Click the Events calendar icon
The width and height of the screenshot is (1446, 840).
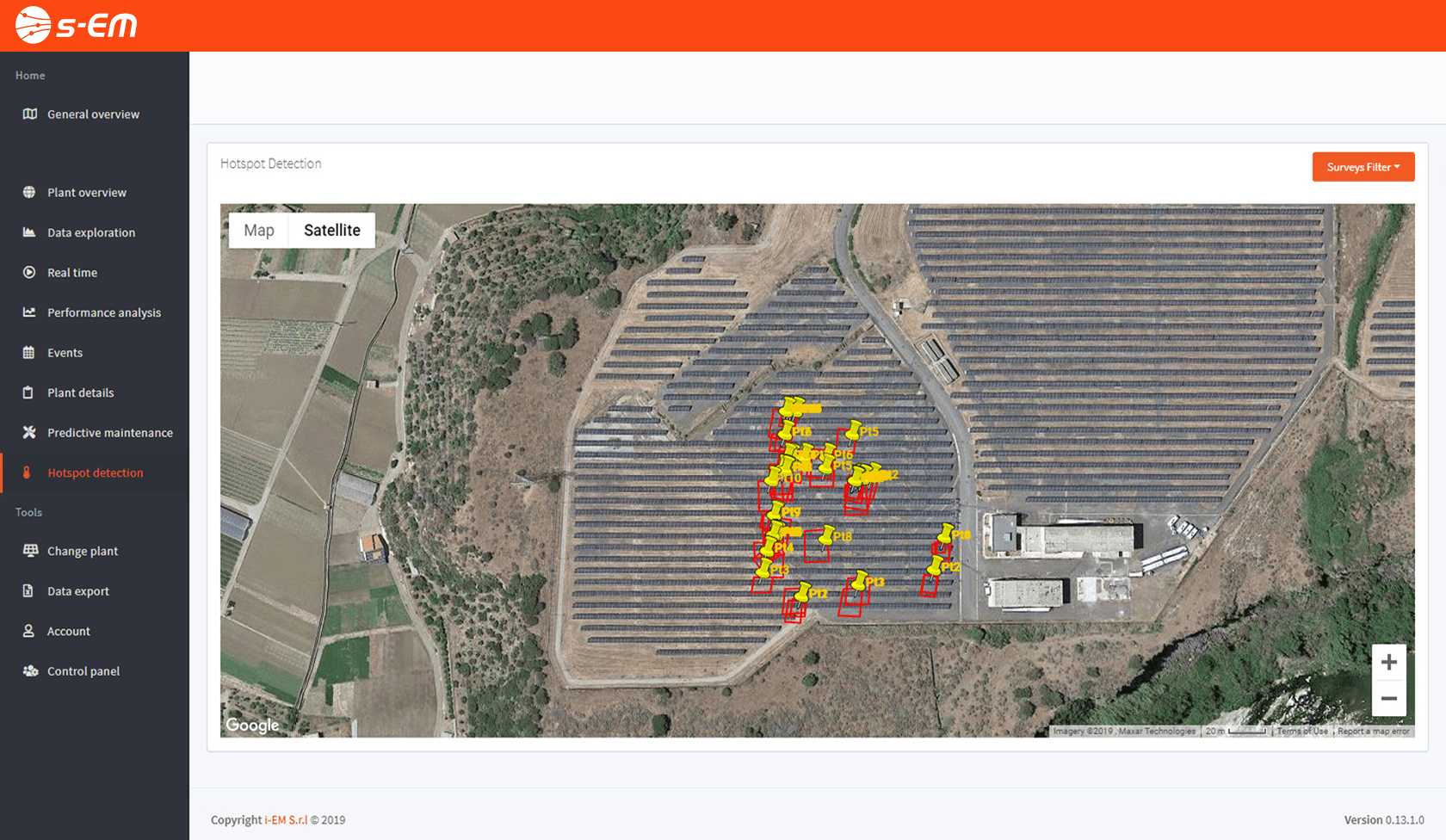[28, 352]
